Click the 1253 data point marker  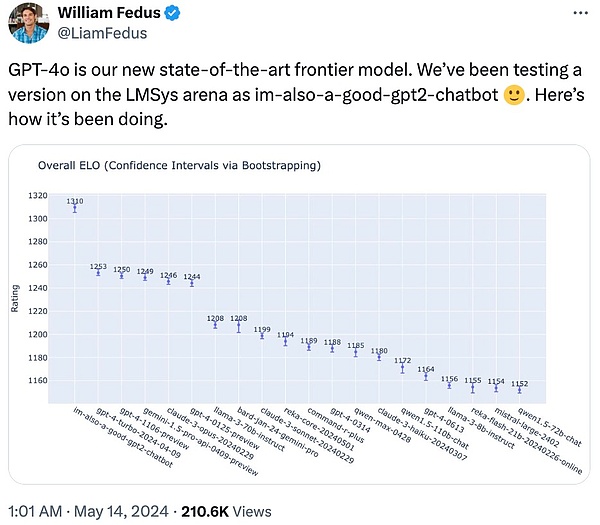click(98, 273)
